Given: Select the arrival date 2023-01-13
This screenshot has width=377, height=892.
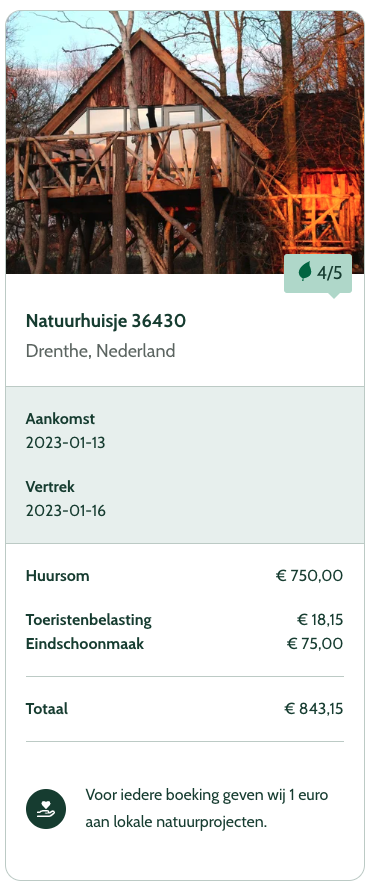Looking at the screenshot, I should (65, 443).
